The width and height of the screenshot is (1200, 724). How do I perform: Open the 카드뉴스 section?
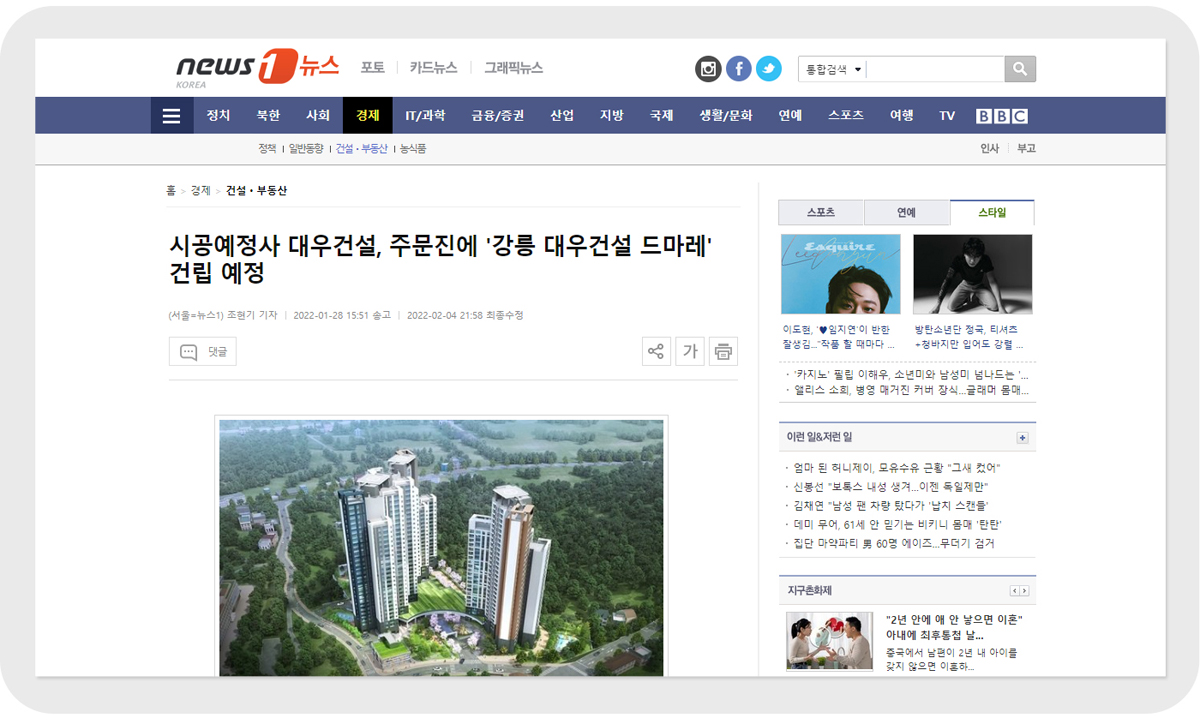433,68
